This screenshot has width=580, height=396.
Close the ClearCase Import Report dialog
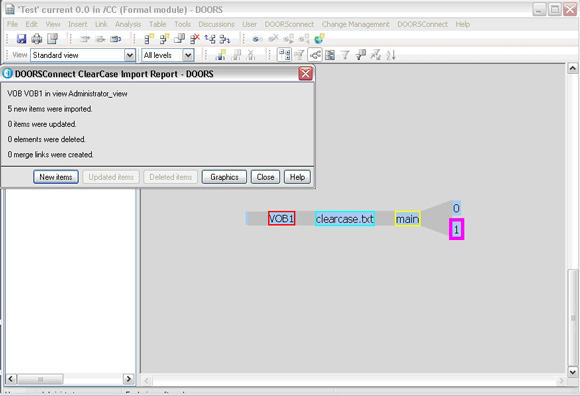(306, 74)
